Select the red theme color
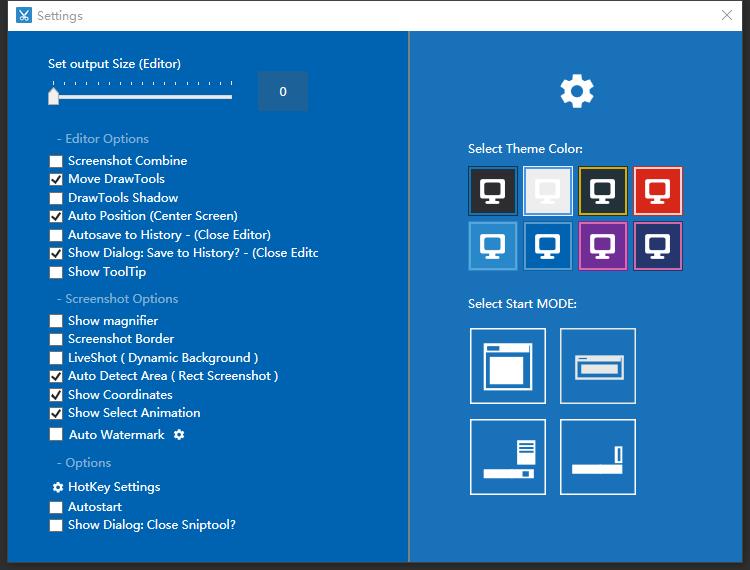Viewport: 750px width, 570px height. click(x=658, y=191)
